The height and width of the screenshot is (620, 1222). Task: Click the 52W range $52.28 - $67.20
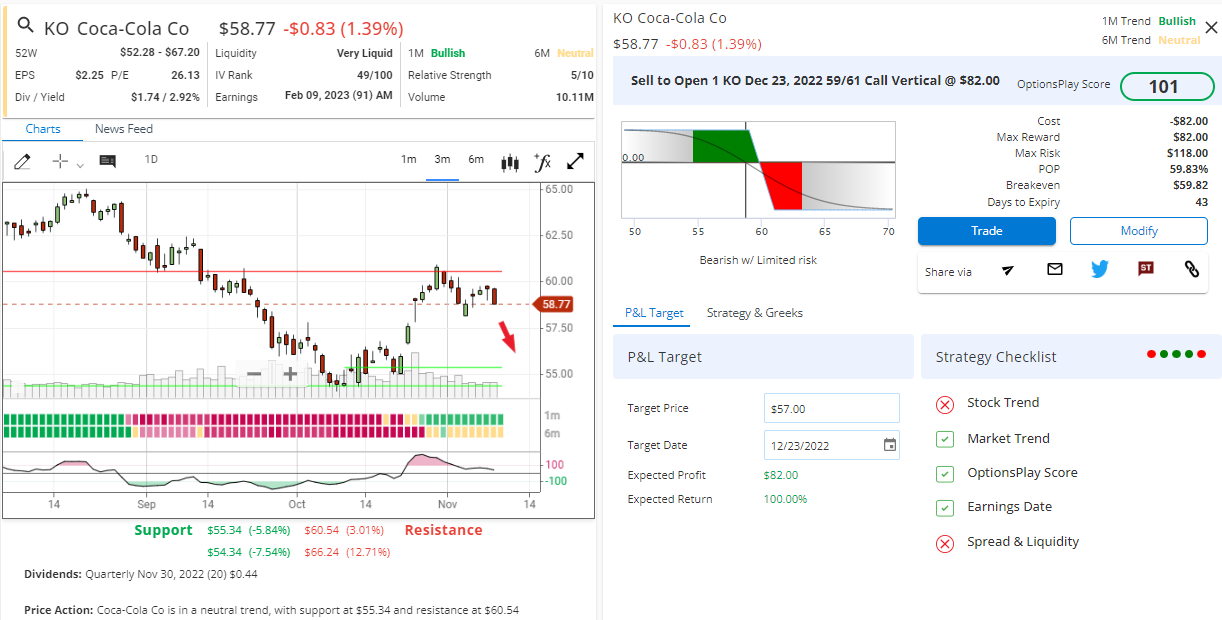pyautogui.click(x=160, y=53)
